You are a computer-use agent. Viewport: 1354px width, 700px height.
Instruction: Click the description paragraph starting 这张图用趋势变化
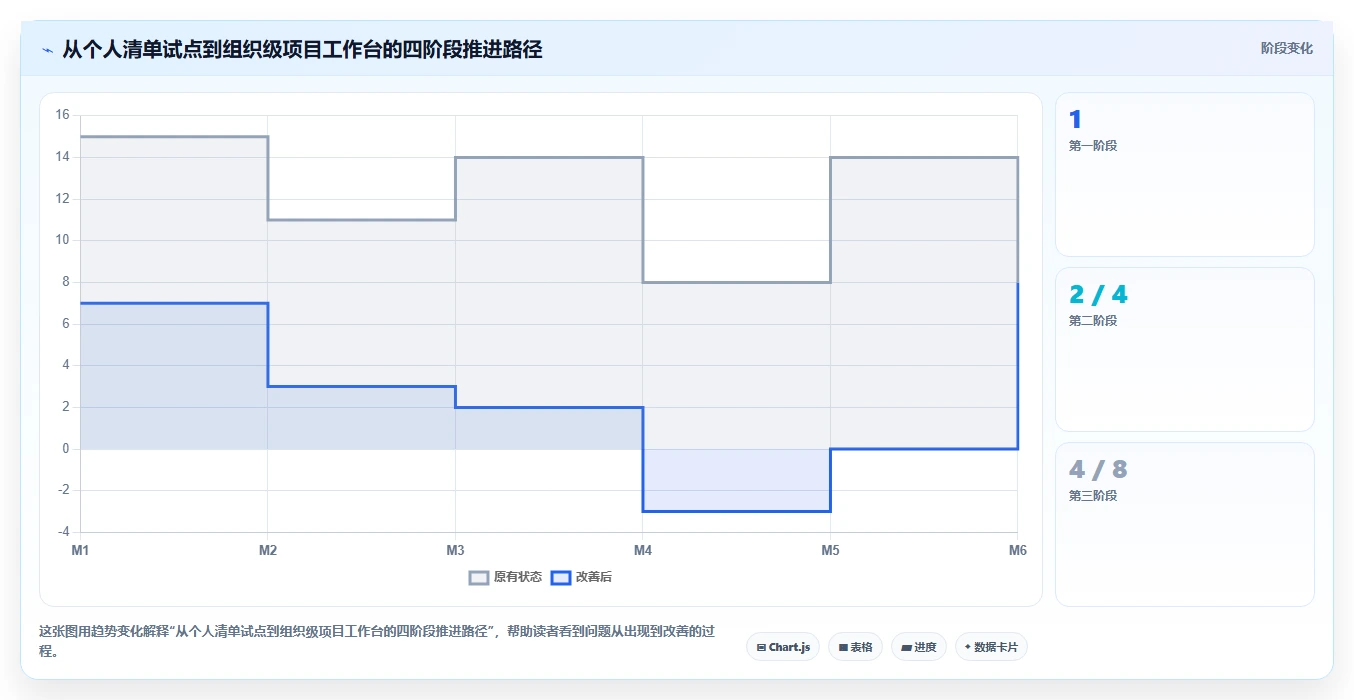[378, 642]
